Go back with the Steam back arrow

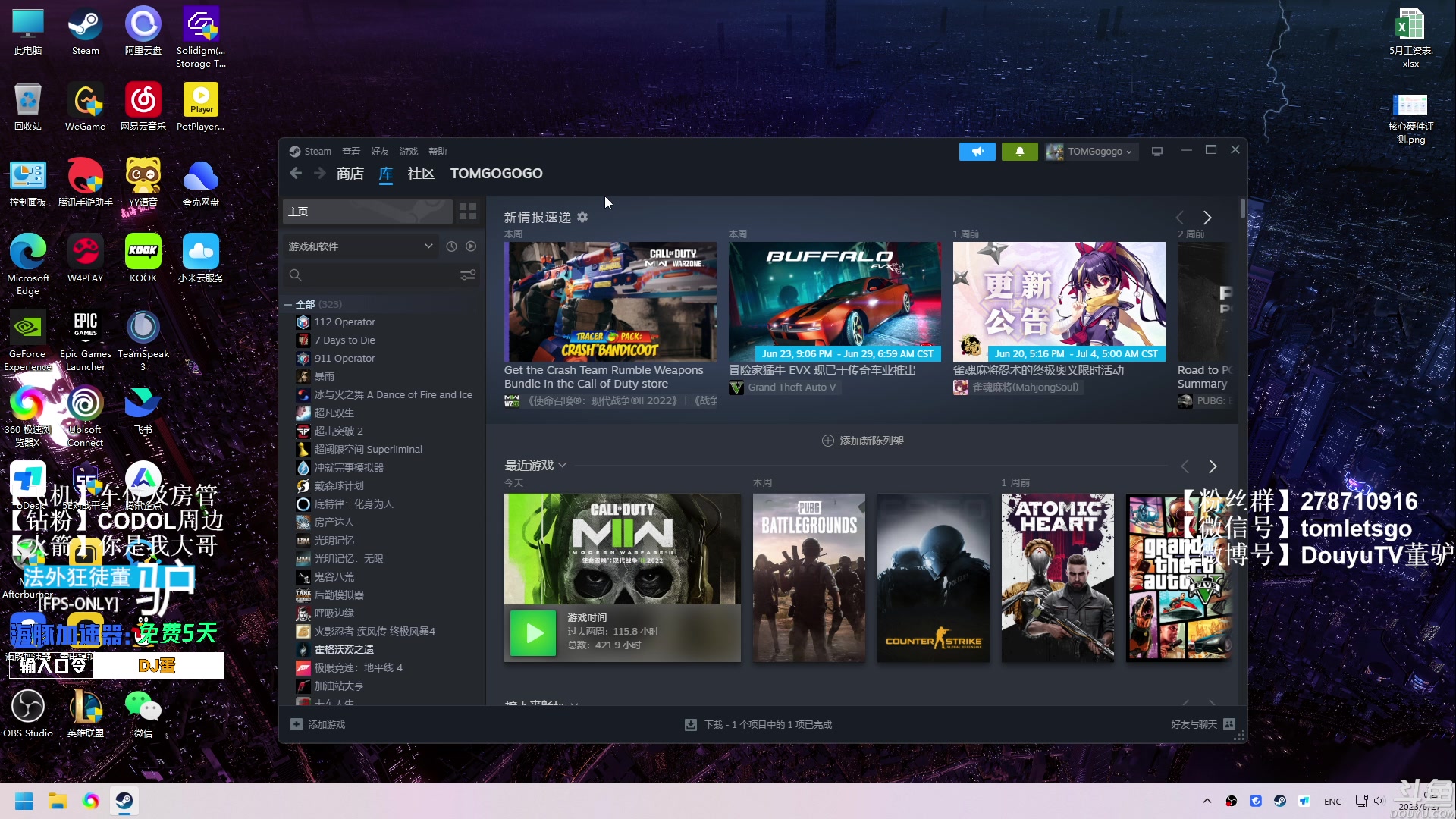pos(296,174)
